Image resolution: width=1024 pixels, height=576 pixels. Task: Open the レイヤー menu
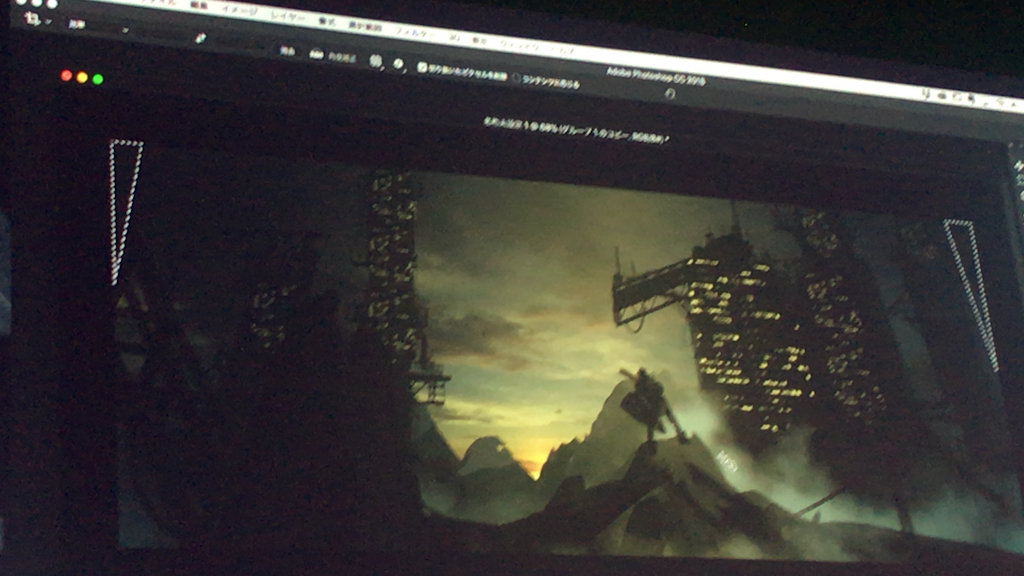pos(288,16)
